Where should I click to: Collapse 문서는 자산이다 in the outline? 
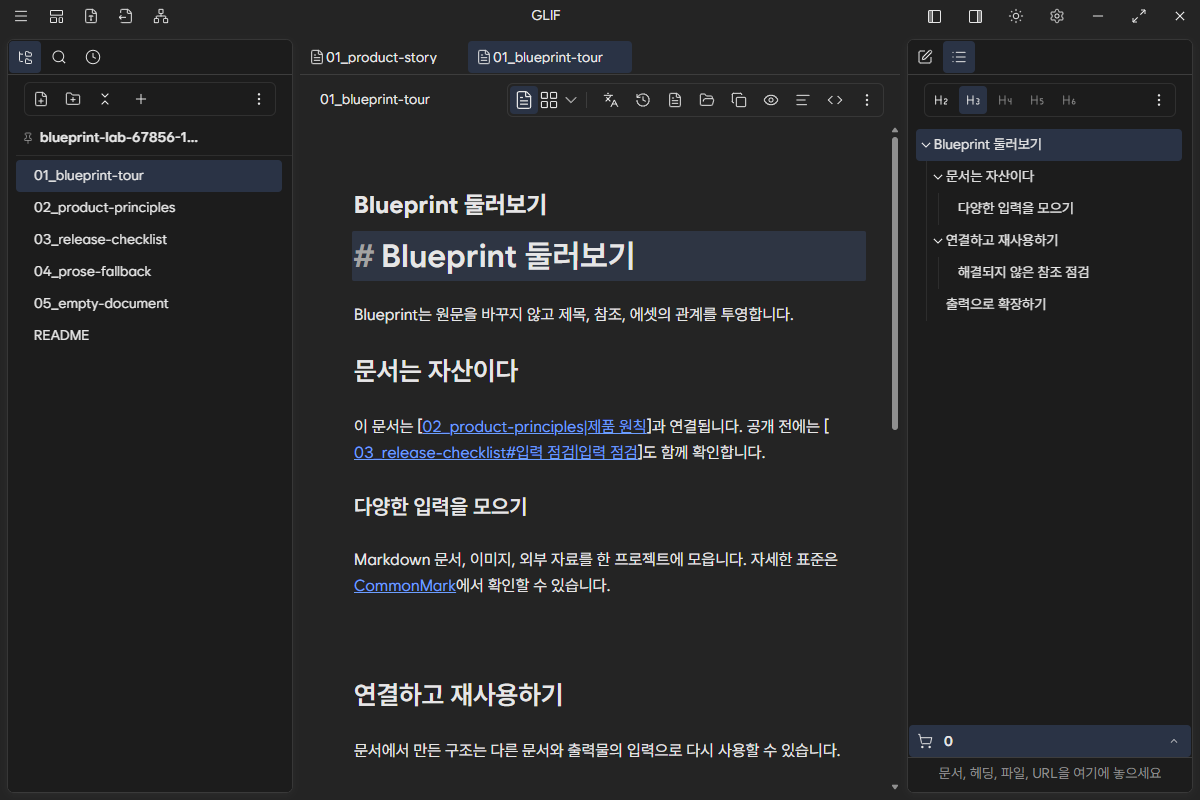[x=938, y=176]
